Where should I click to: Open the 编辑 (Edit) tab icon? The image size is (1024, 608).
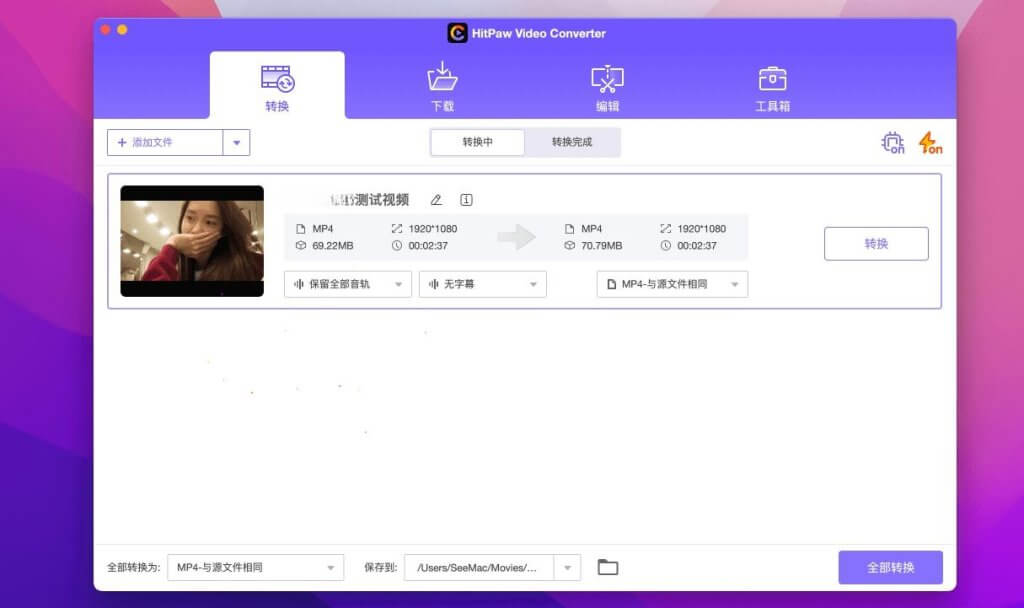coord(607,79)
